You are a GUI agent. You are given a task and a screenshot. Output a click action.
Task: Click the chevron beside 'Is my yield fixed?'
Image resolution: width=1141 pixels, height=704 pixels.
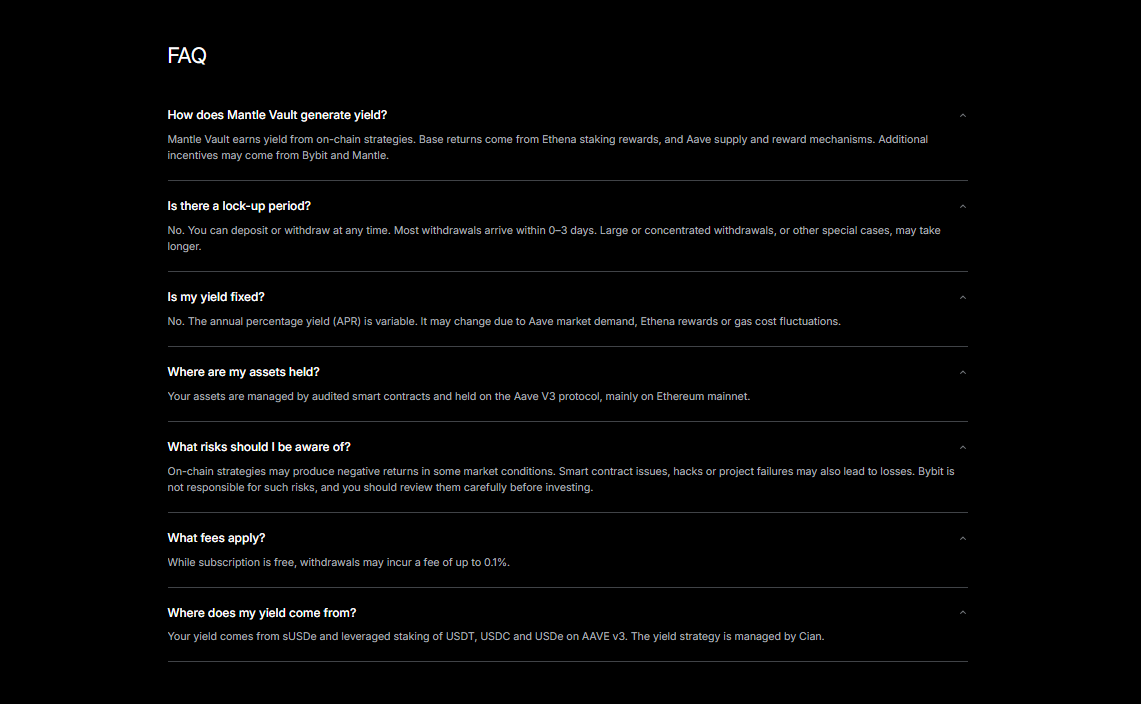point(962,298)
